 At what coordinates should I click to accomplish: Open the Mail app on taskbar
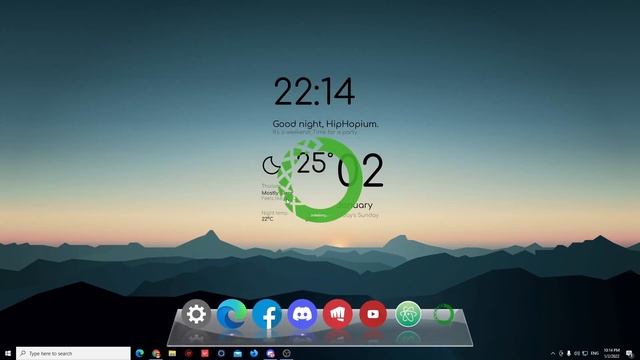click(238, 353)
